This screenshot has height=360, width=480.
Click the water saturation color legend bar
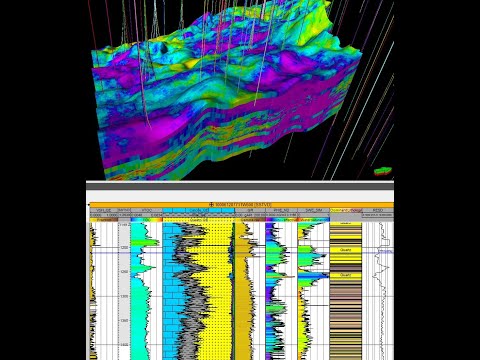(313, 220)
